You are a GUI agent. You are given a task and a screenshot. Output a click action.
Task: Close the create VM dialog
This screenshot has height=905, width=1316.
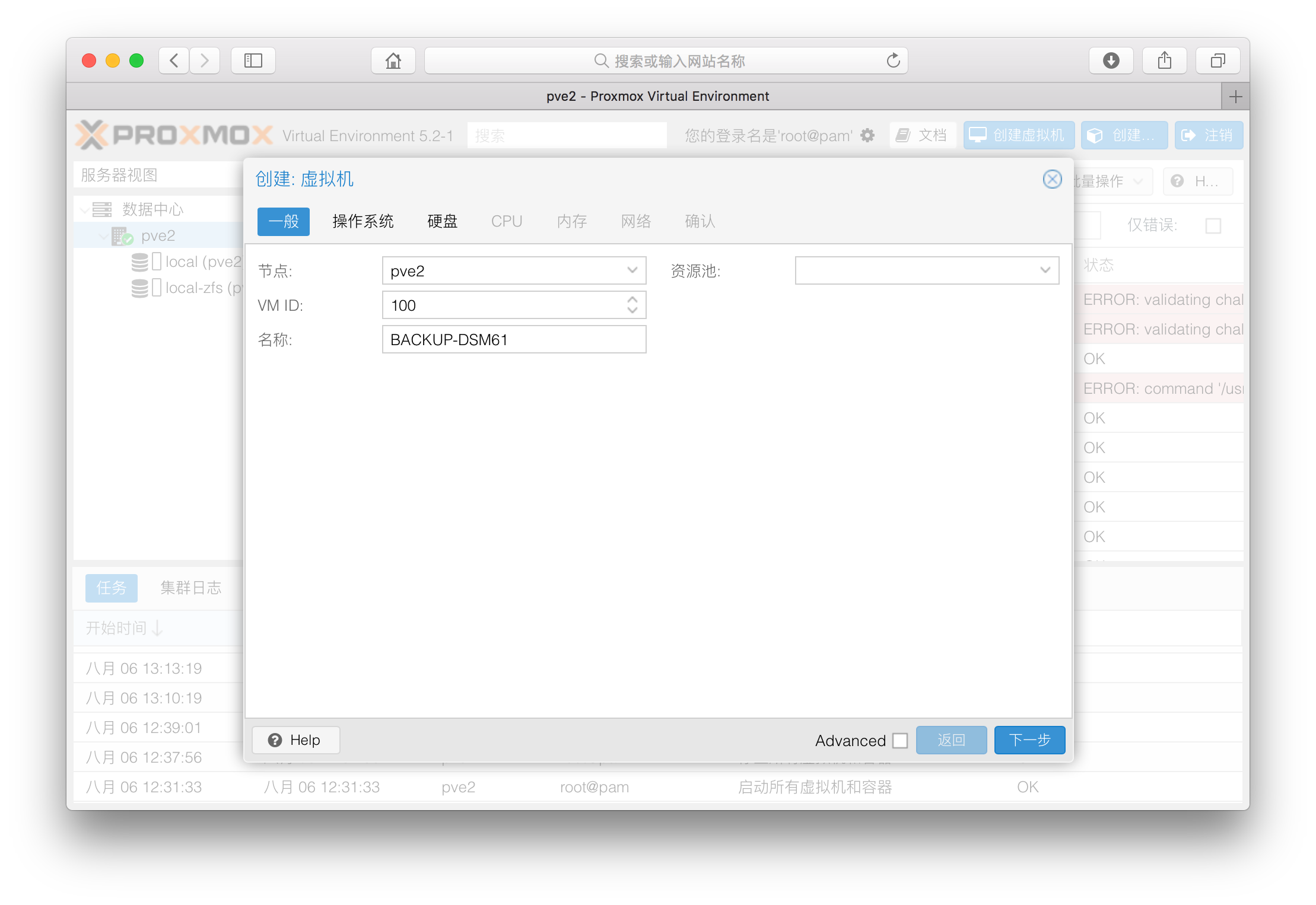click(1052, 179)
